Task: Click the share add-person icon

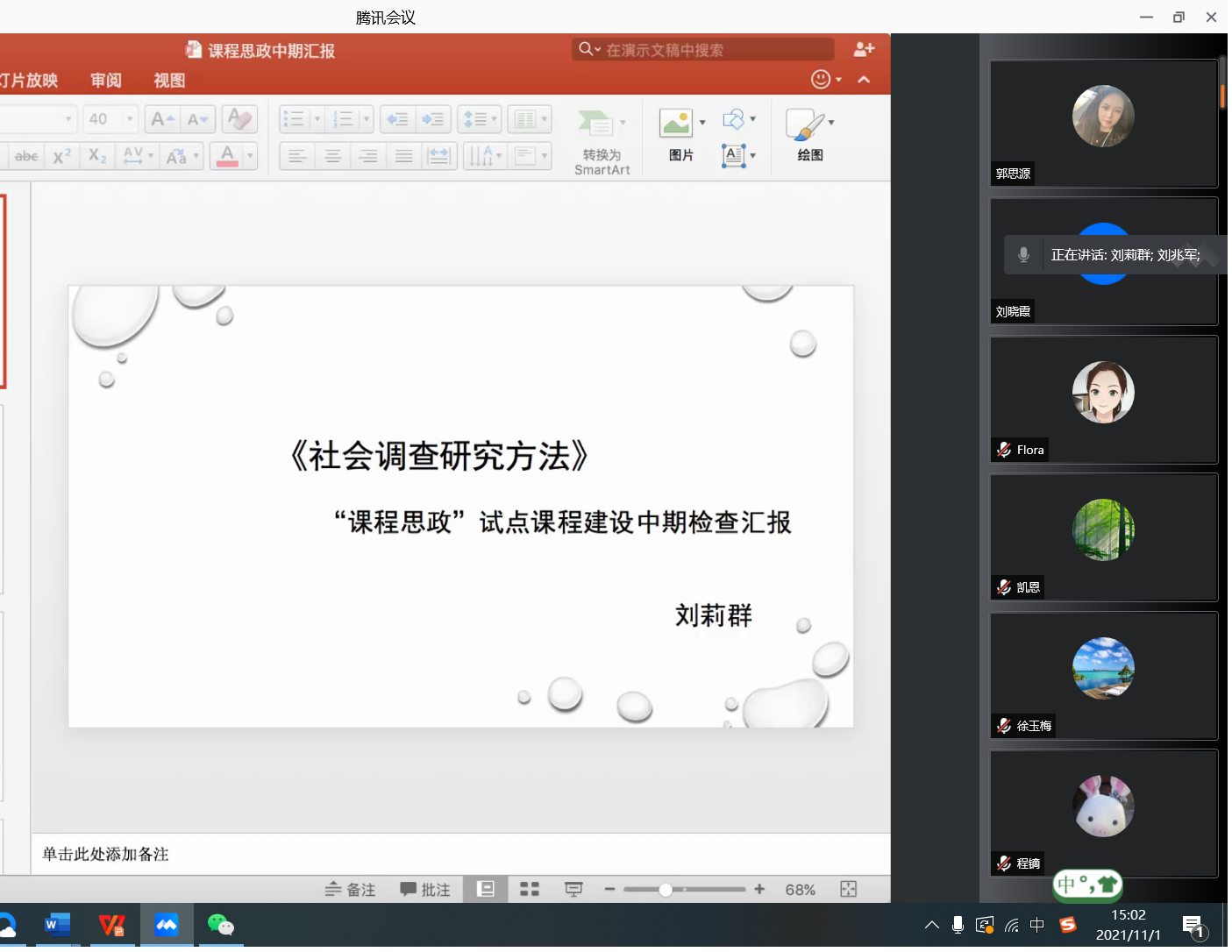Action: pyautogui.click(x=864, y=50)
